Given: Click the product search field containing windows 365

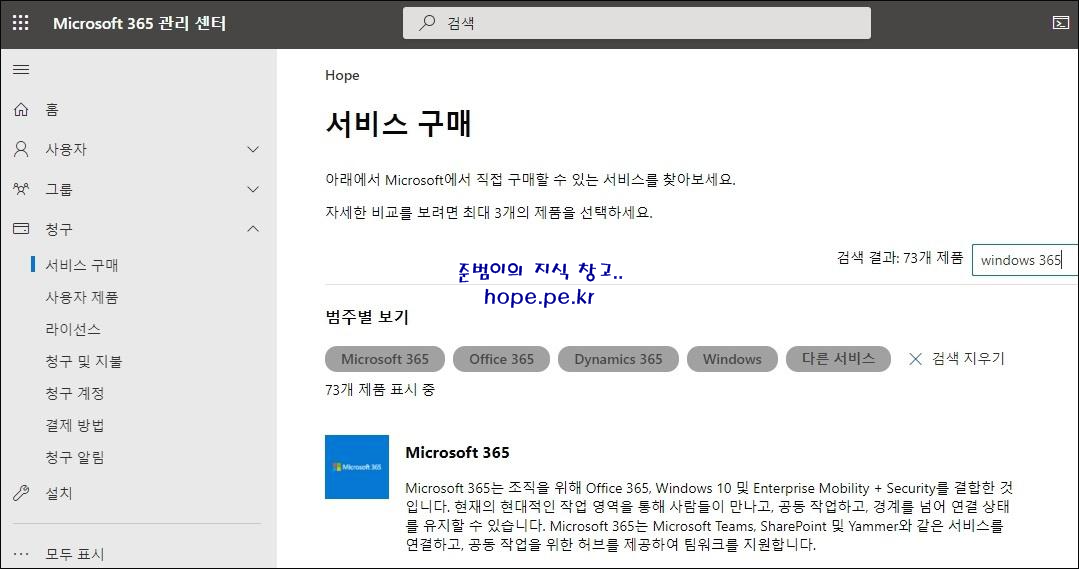Looking at the screenshot, I should point(1025,260).
